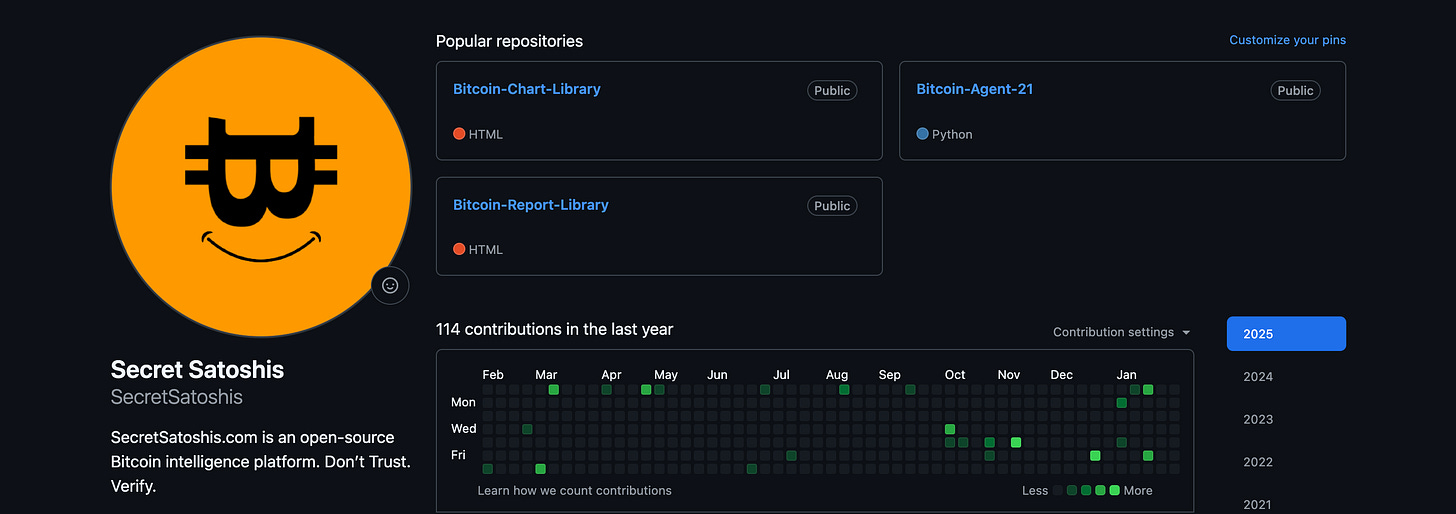
Task: Click the emoji status smiley icon on avatar
Action: tap(390, 285)
